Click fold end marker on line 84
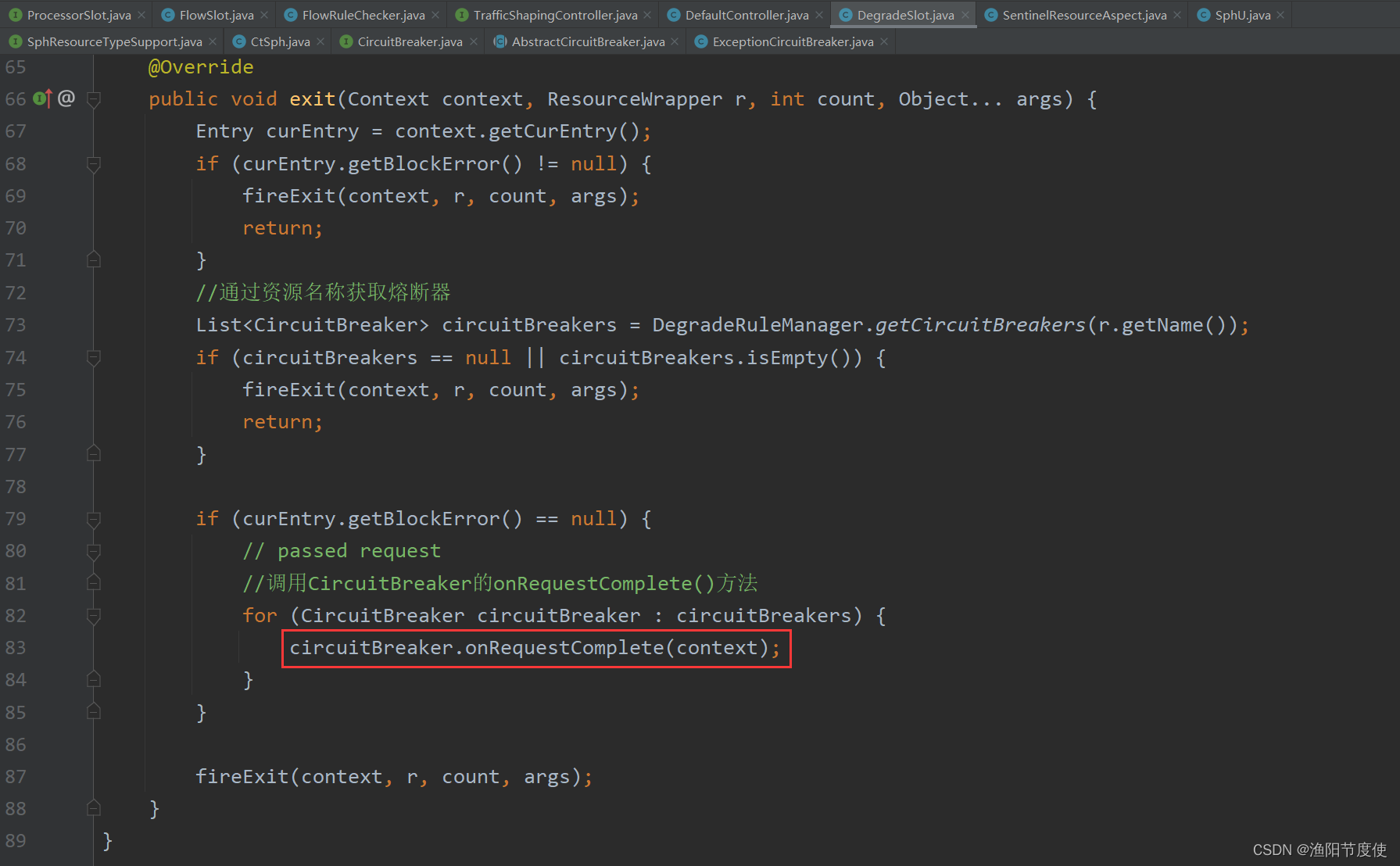1400x866 pixels. [94, 680]
